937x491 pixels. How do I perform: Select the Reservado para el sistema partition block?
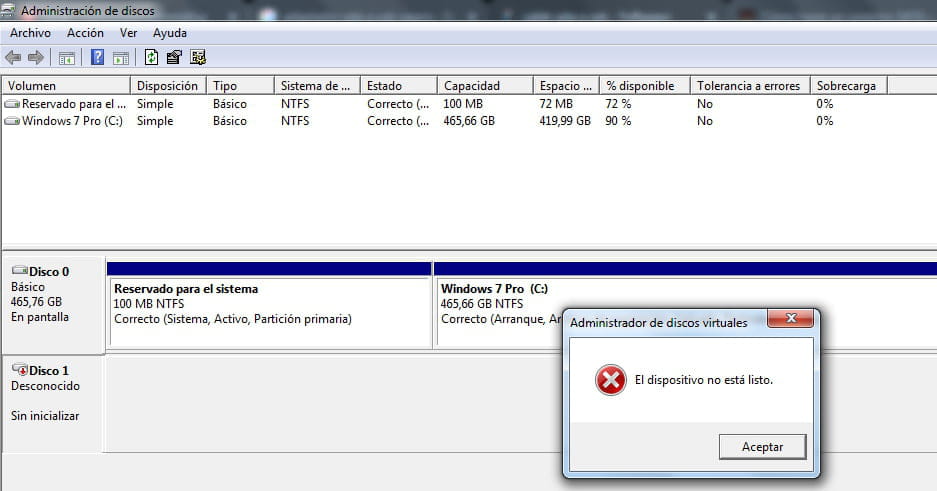(270, 305)
